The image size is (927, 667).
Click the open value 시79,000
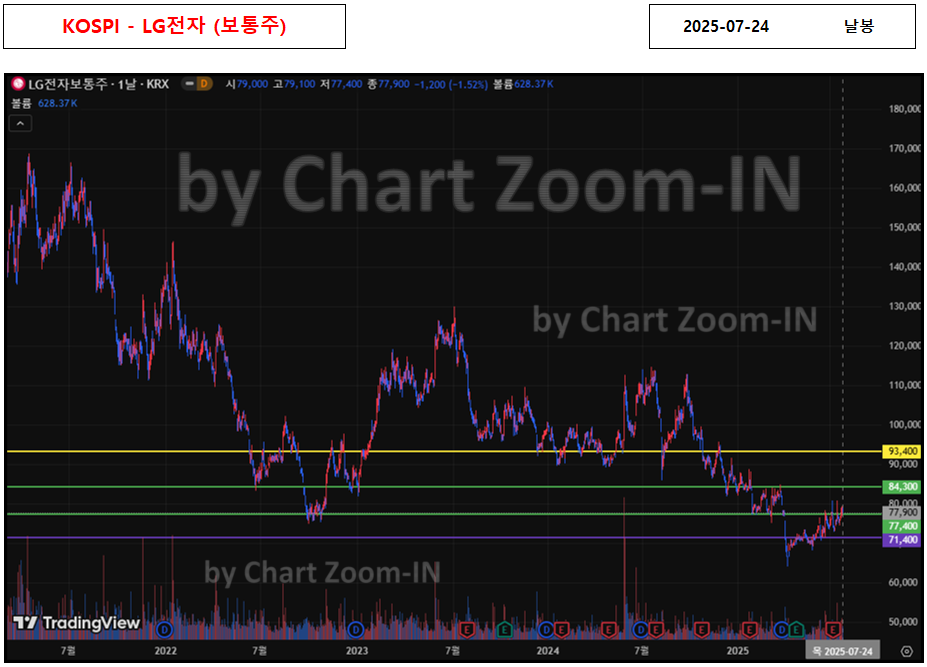point(247,84)
